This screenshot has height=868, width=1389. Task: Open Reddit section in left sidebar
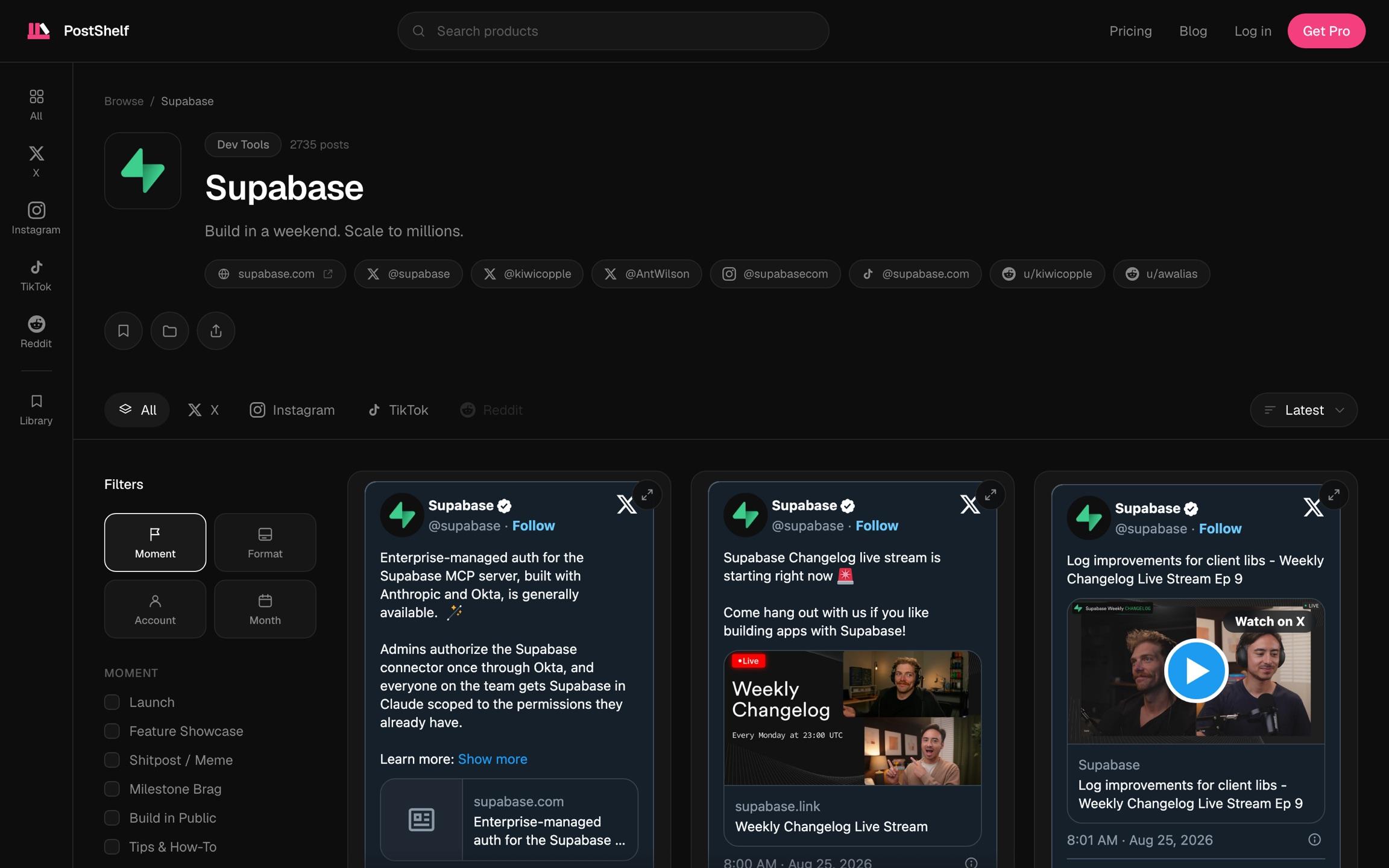point(36,332)
